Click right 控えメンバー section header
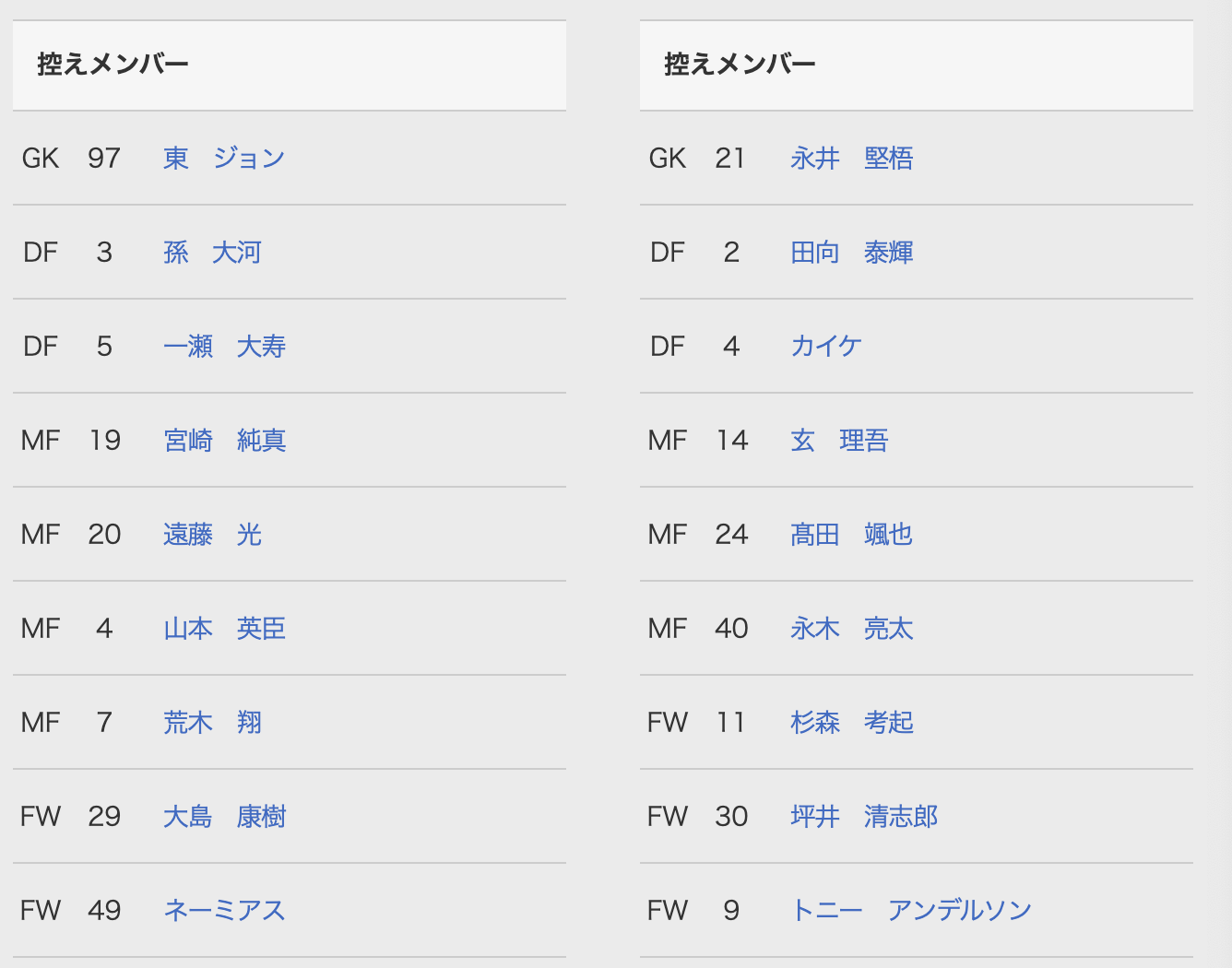 740,65
